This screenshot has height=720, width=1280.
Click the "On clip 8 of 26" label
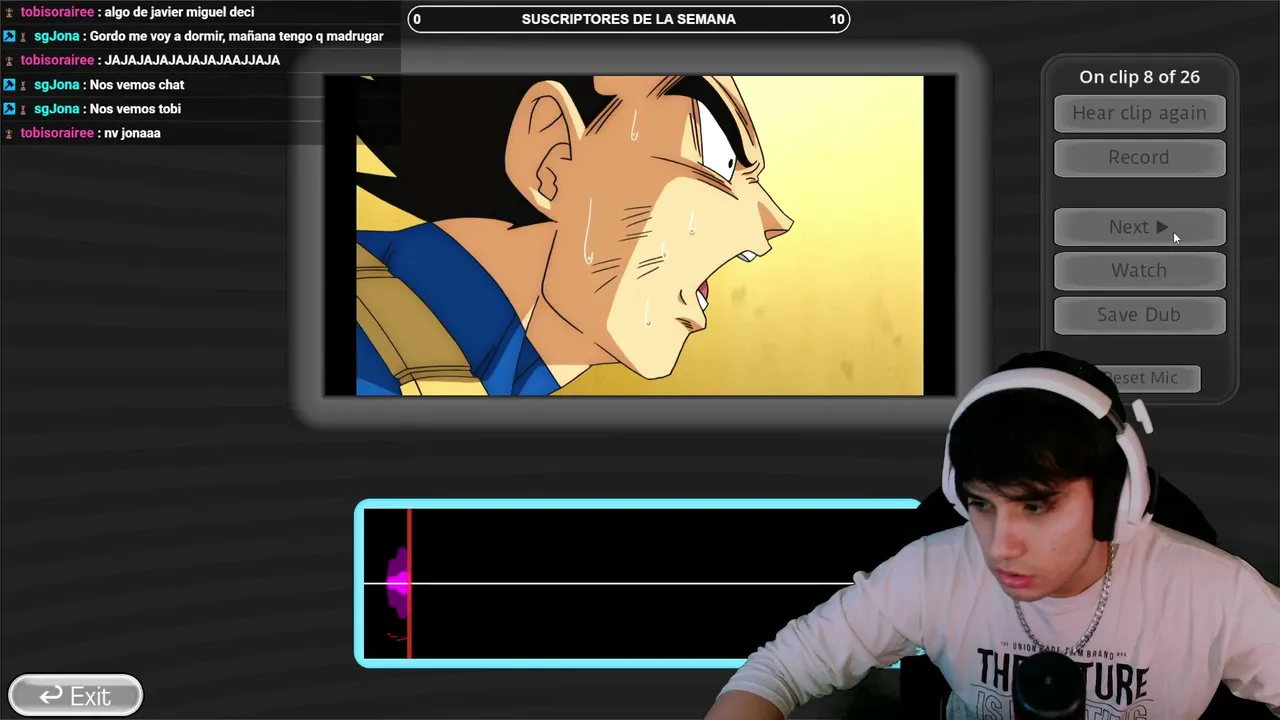click(x=1139, y=77)
